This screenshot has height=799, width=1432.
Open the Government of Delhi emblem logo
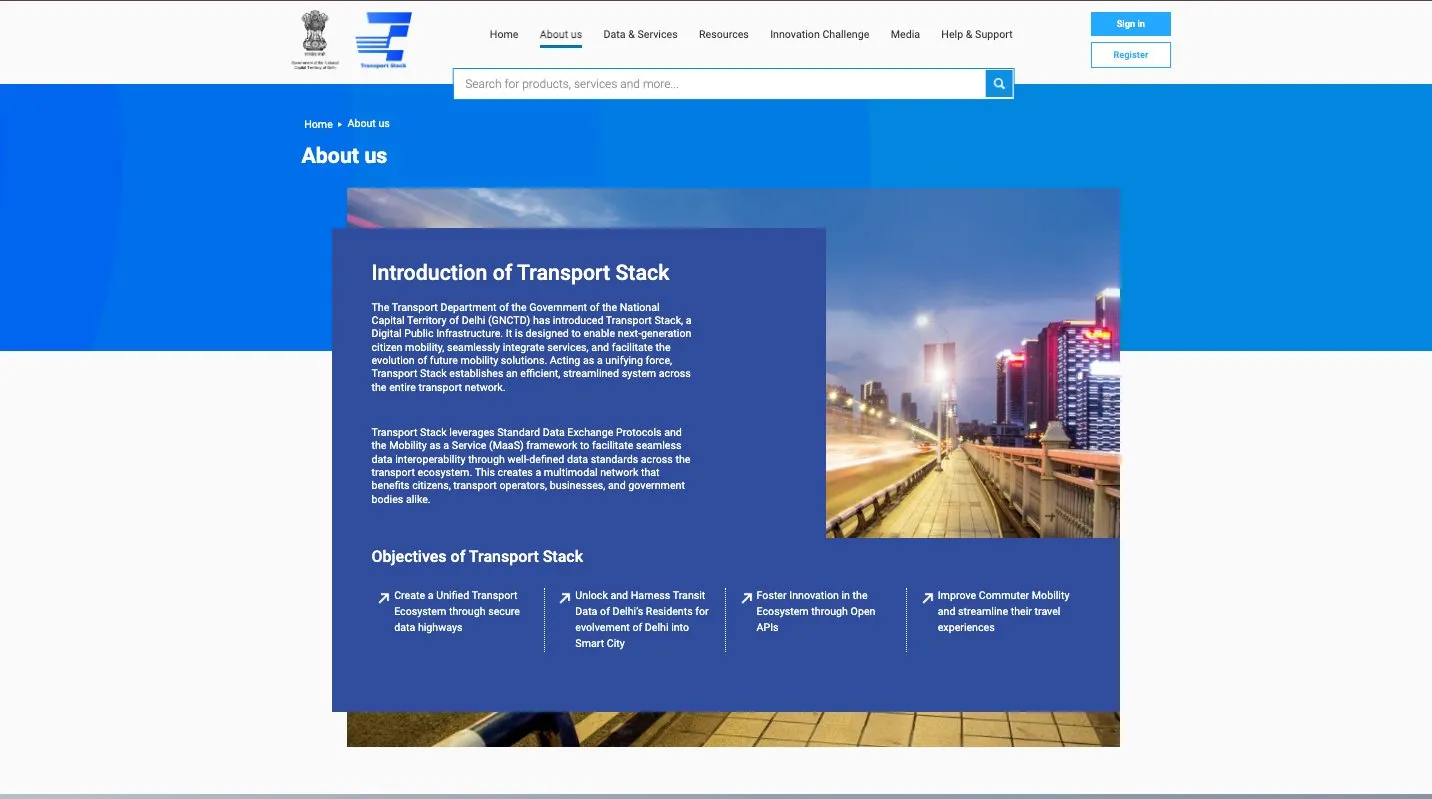[315, 40]
